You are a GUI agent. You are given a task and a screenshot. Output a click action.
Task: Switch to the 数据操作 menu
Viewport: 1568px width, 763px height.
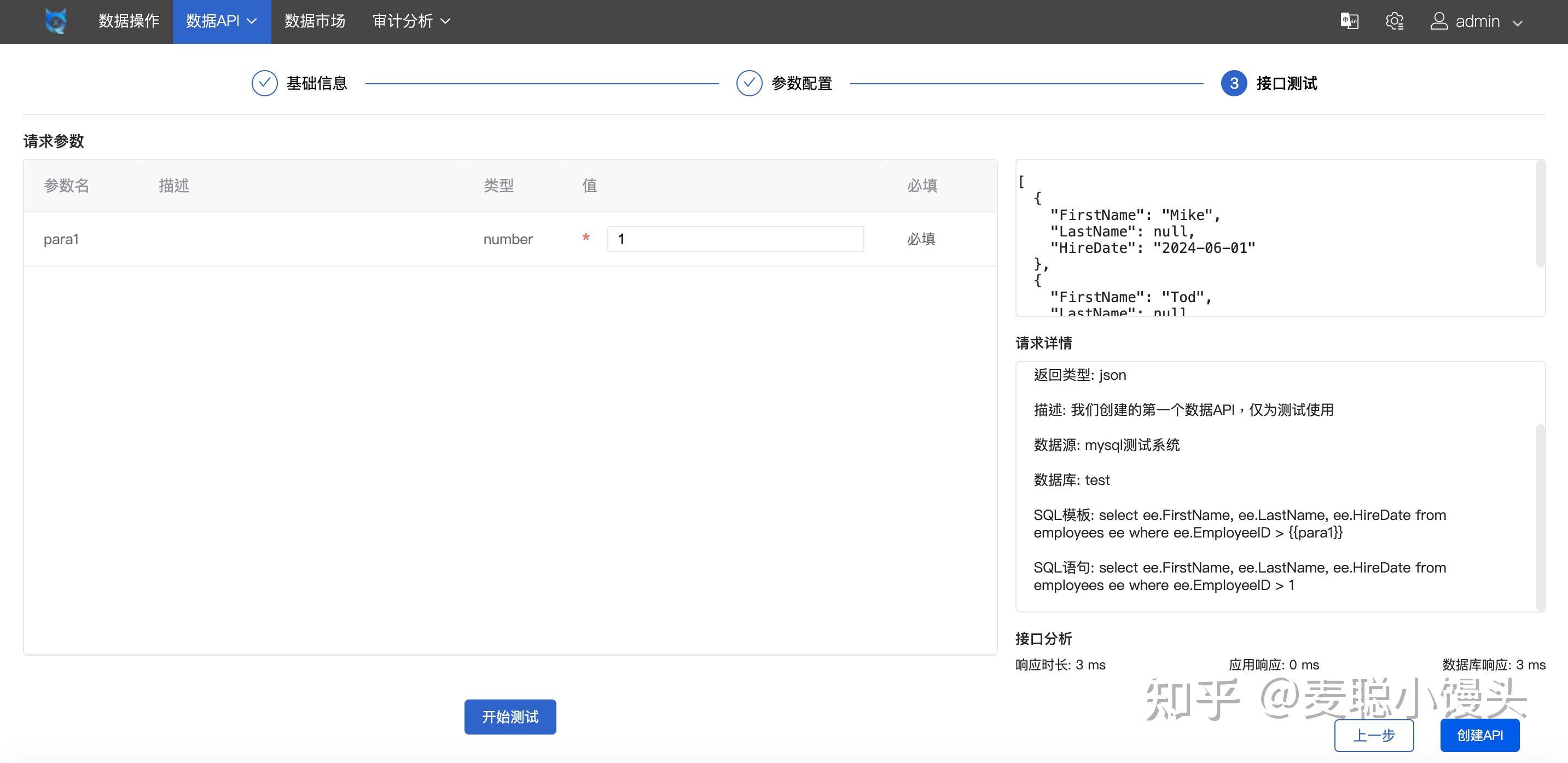[x=129, y=21]
